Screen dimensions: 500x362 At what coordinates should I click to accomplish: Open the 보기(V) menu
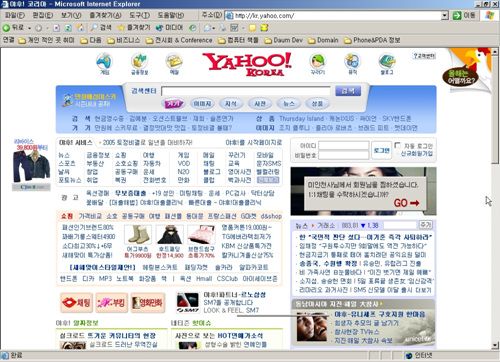pyautogui.click(x=71, y=15)
